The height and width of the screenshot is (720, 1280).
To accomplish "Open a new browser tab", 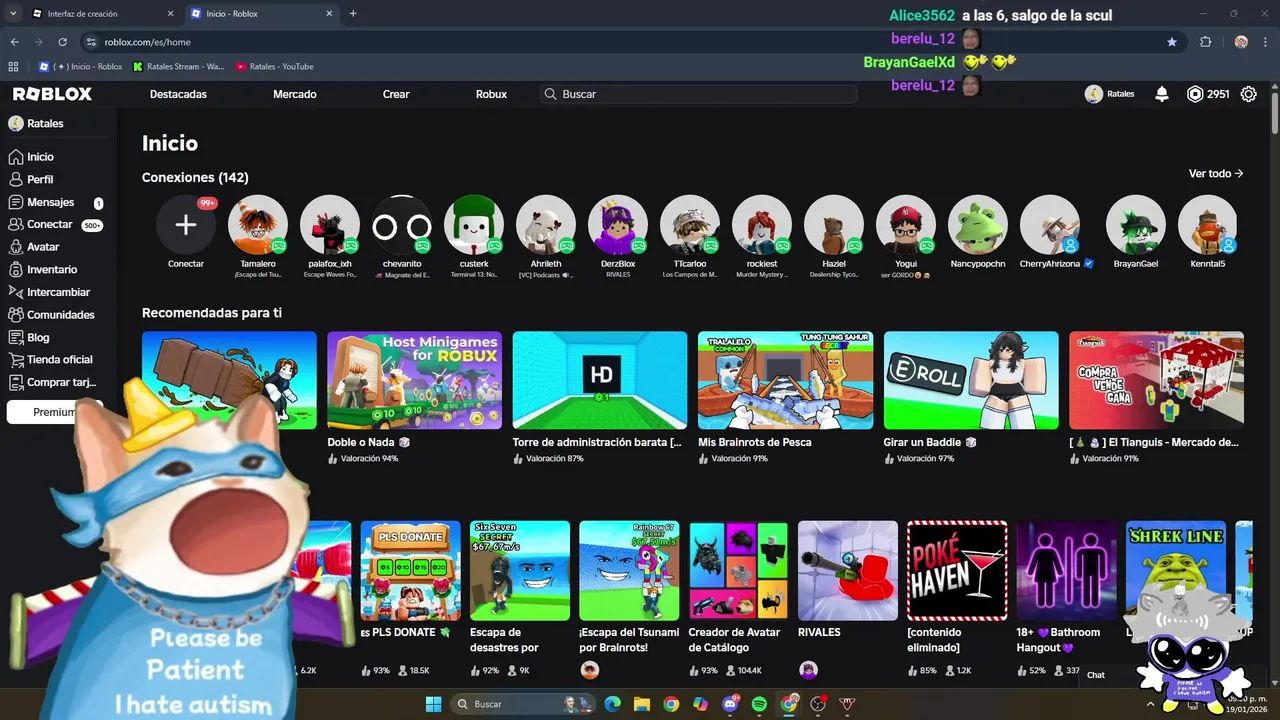I will 353,14.
